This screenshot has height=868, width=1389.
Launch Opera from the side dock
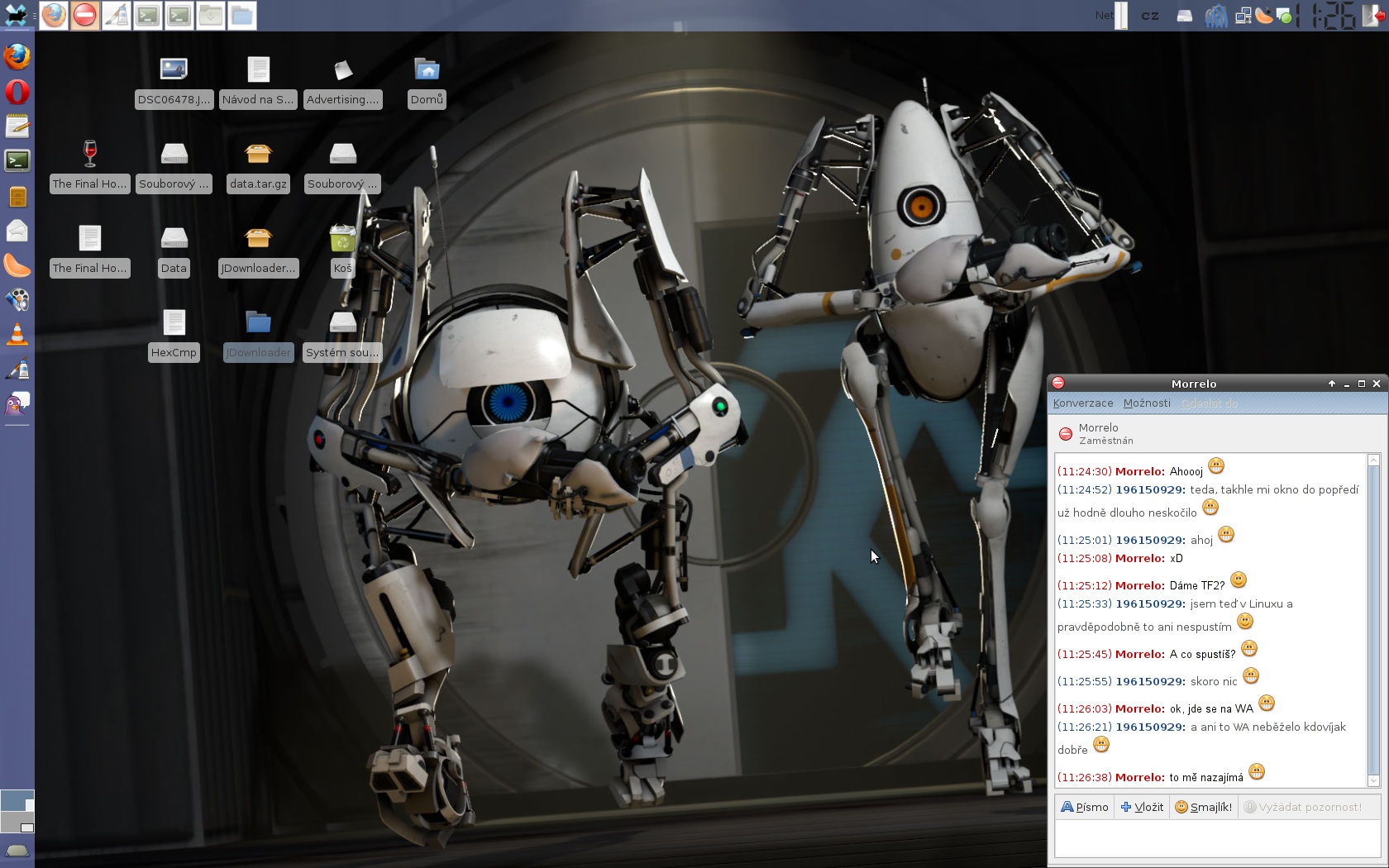pyautogui.click(x=17, y=92)
